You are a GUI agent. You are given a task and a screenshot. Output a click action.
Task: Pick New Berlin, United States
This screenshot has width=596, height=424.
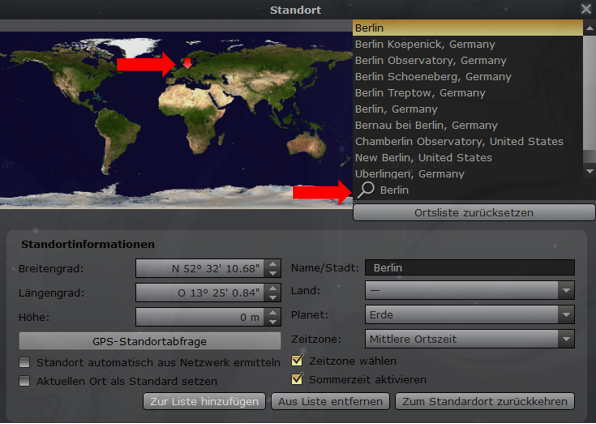point(468,158)
